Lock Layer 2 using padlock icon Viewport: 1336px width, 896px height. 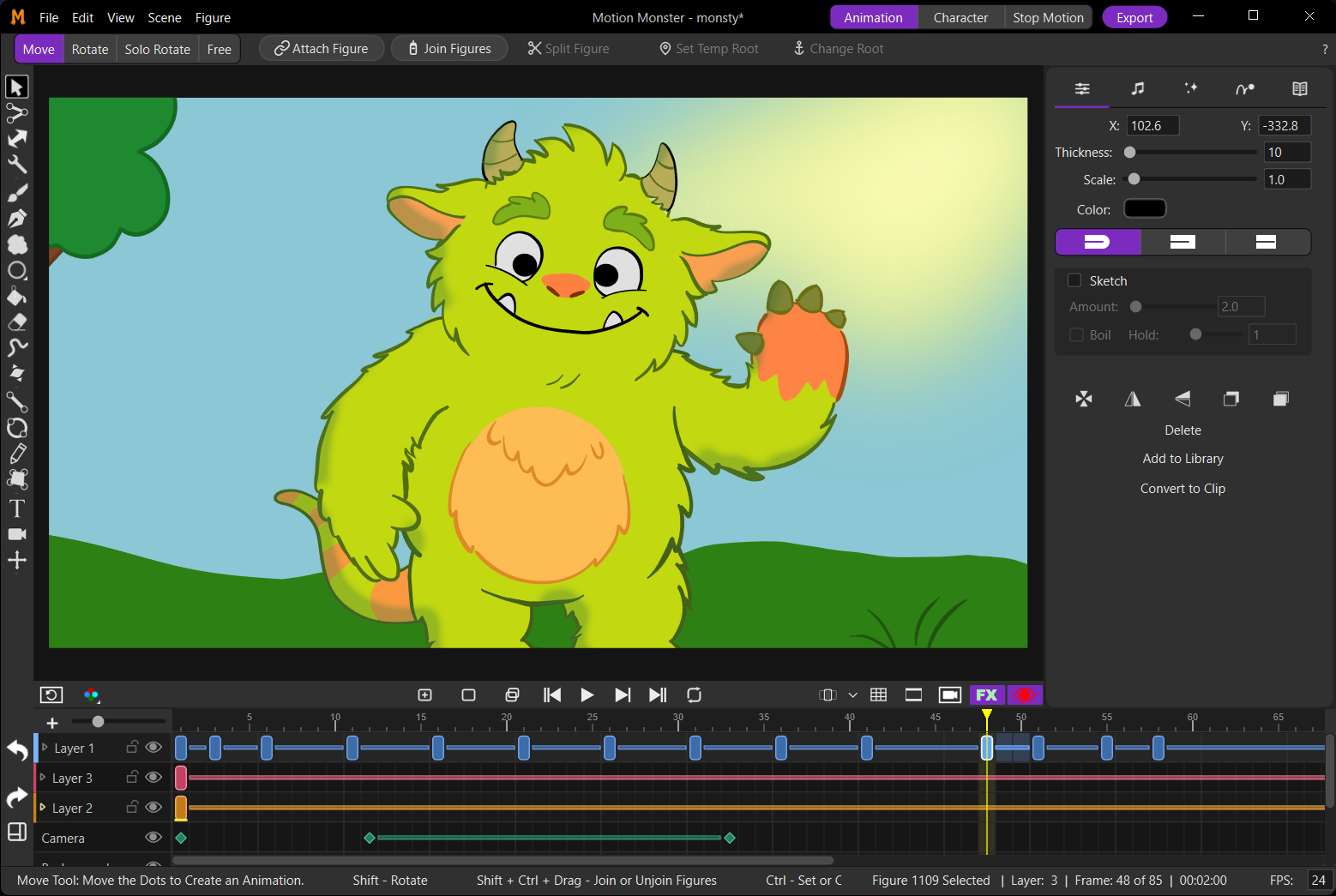[132, 807]
